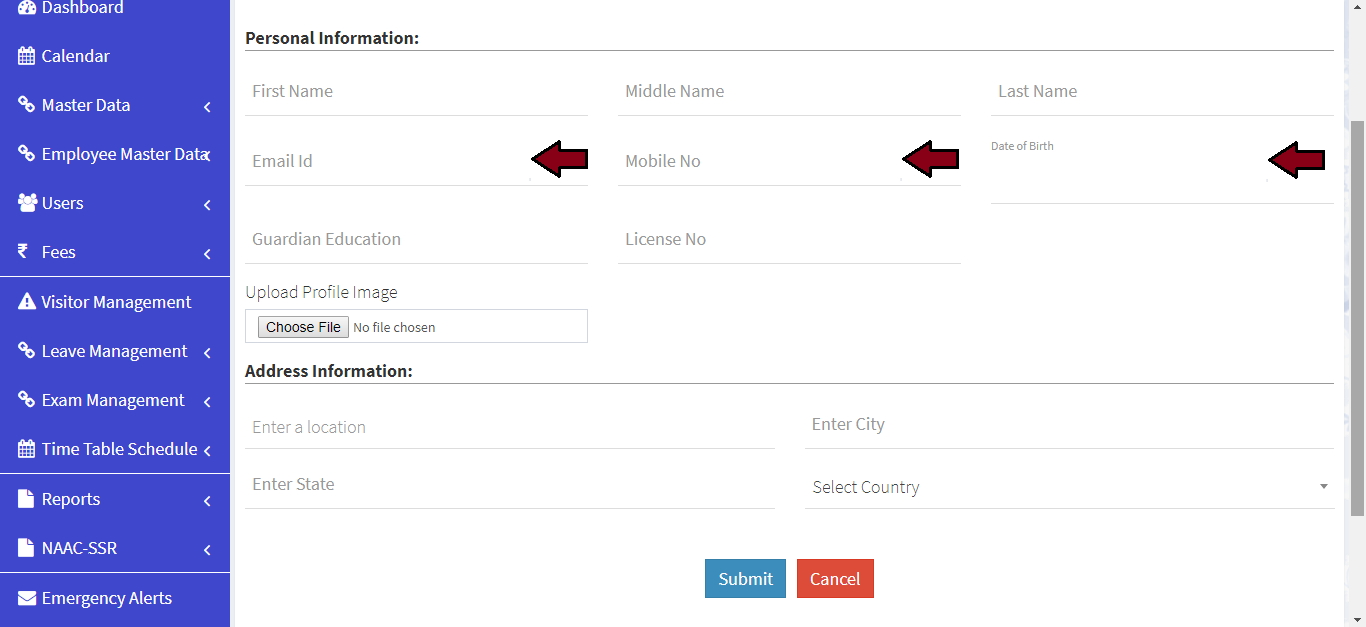Click the rupee Fees icon
This screenshot has width=1366, height=627.
coord(24,252)
